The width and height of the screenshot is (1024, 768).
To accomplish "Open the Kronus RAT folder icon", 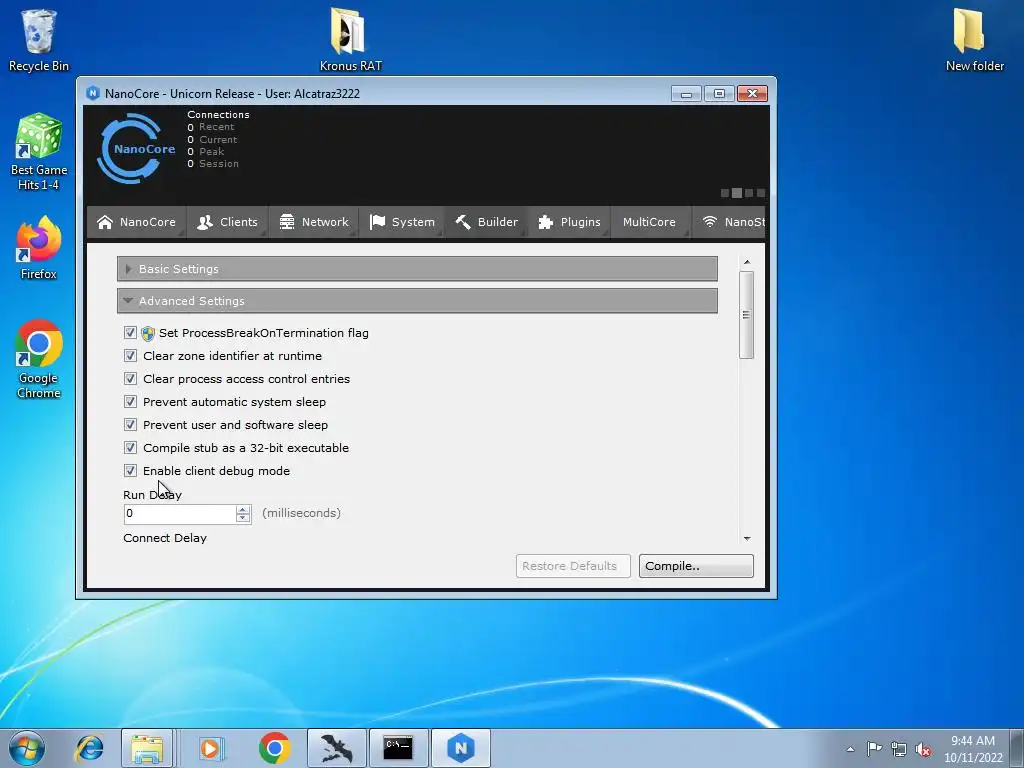I will 350,39.
